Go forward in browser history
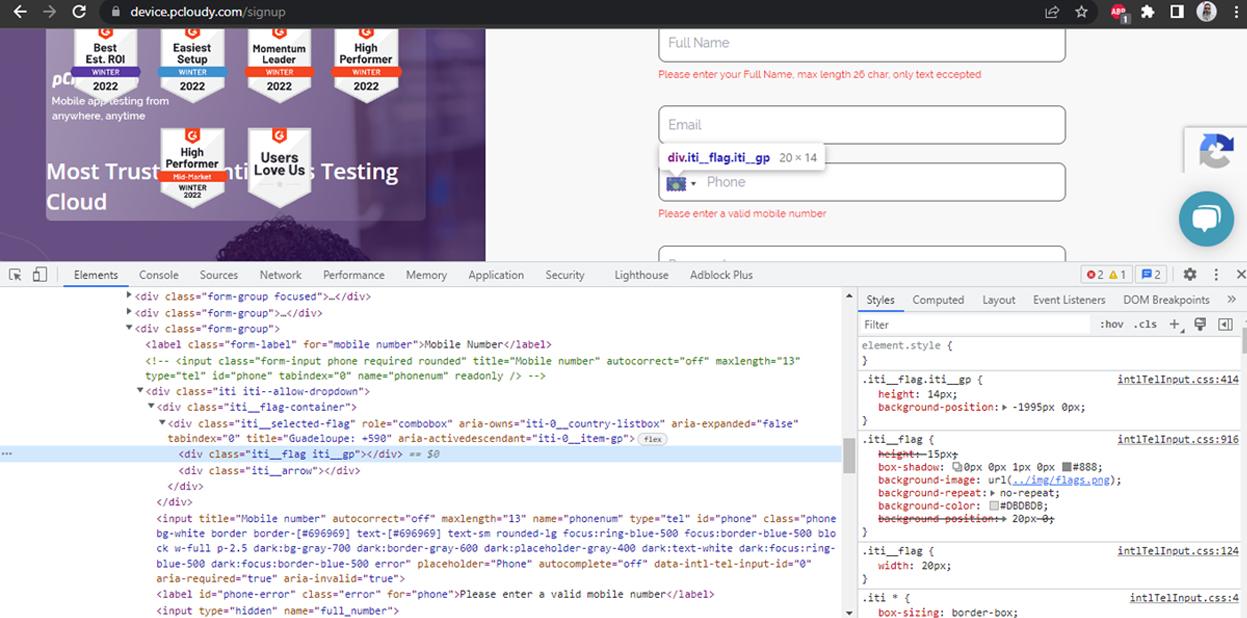 (x=49, y=12)
